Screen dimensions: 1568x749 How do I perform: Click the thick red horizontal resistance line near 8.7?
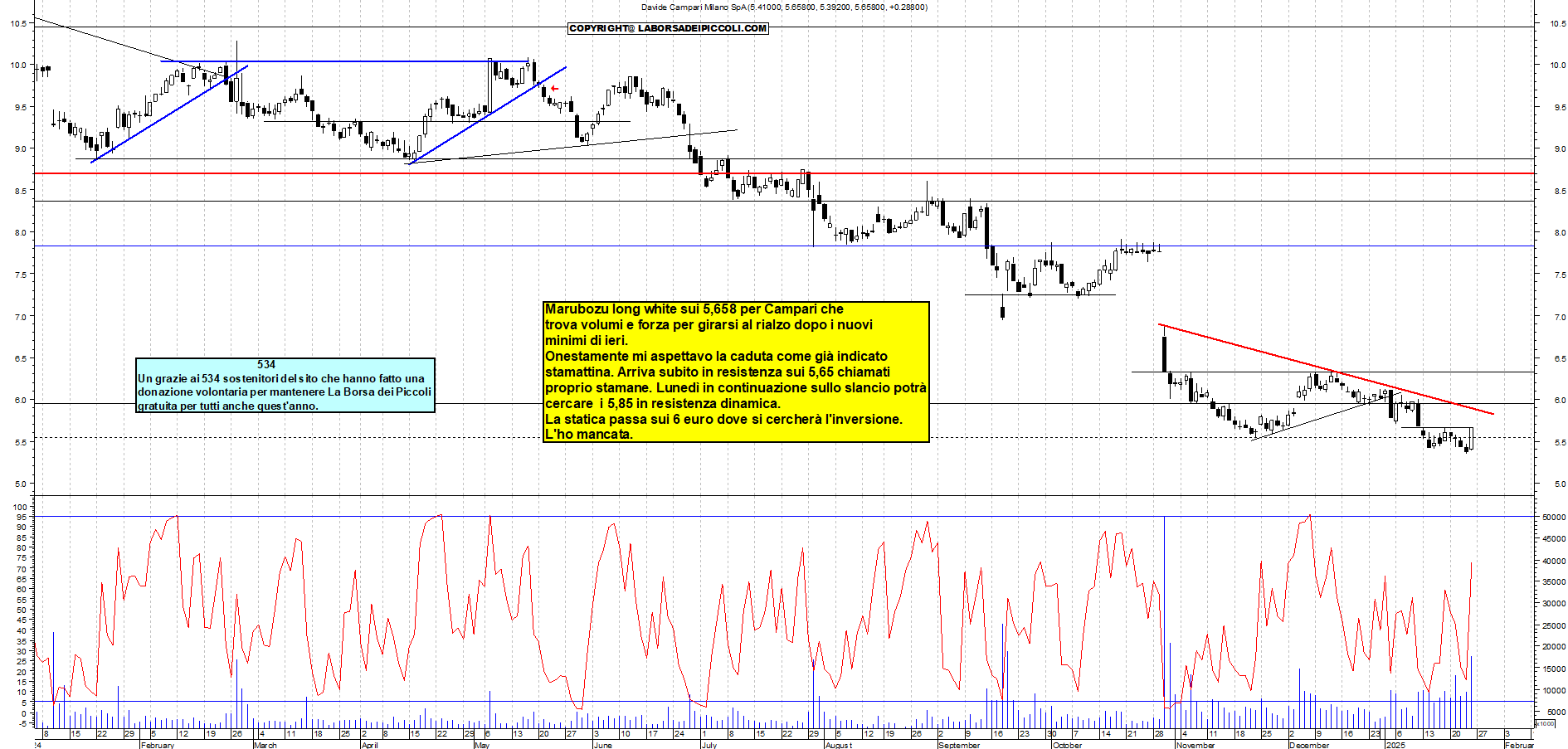pos(784,173)
